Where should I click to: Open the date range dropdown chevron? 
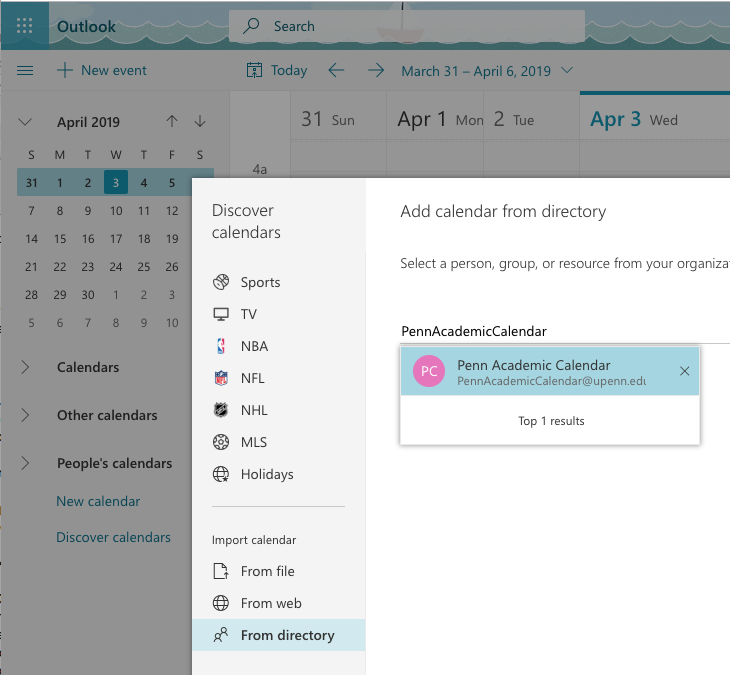[567, 70]
